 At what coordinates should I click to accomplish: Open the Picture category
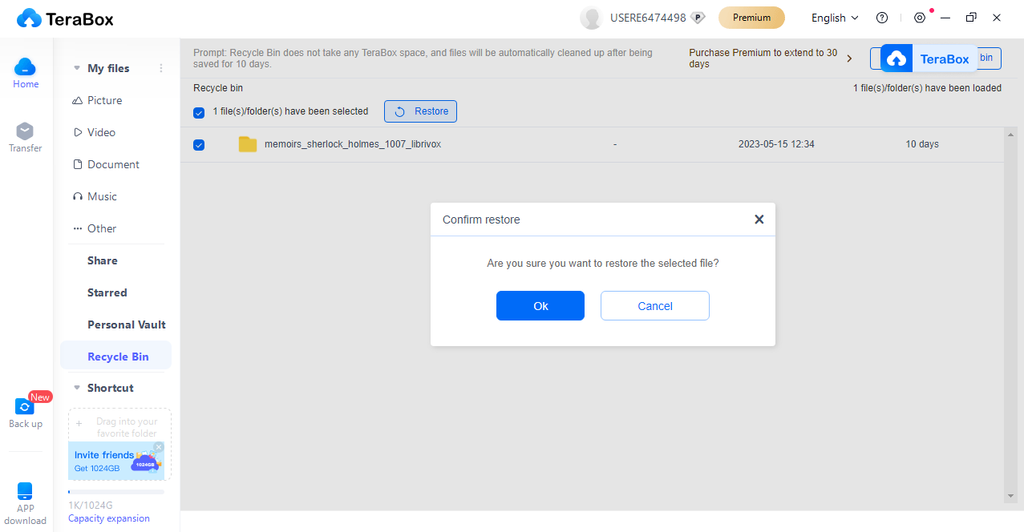(x=104, y=100)
